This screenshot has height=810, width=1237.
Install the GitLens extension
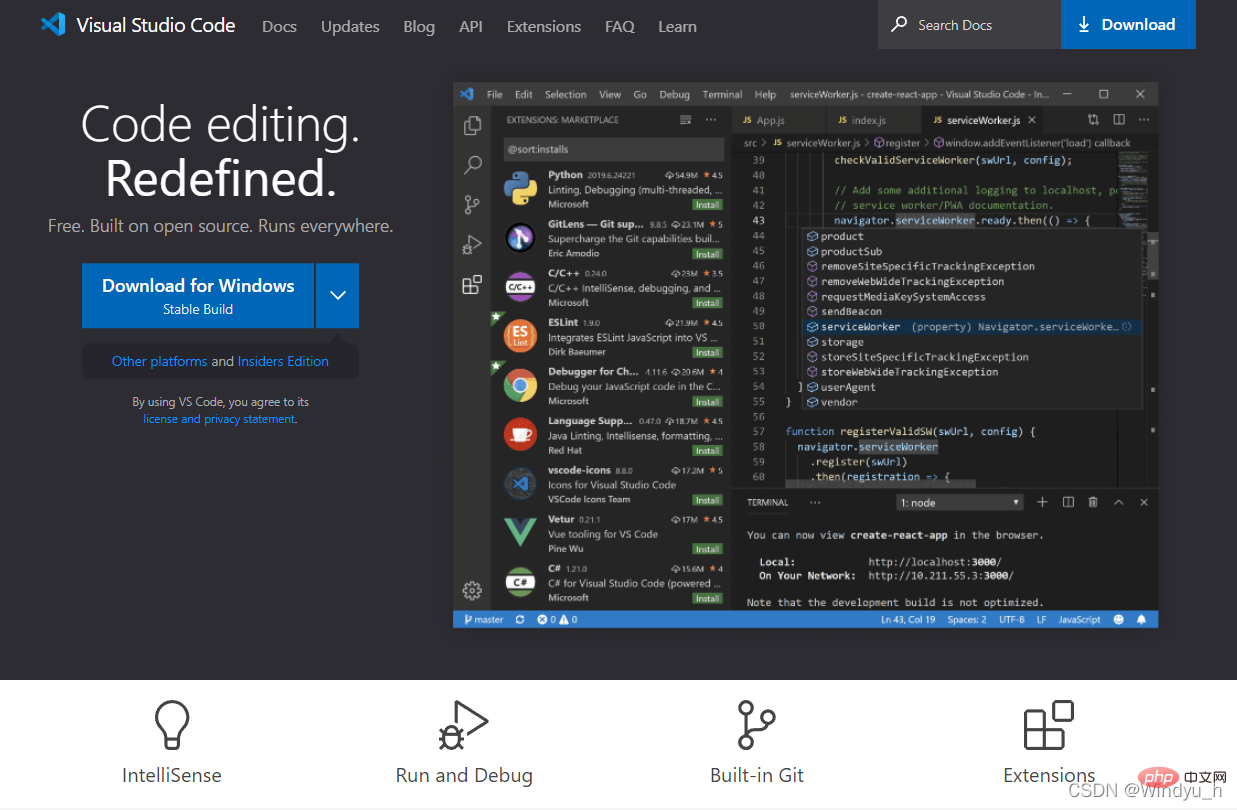point(708,254)
